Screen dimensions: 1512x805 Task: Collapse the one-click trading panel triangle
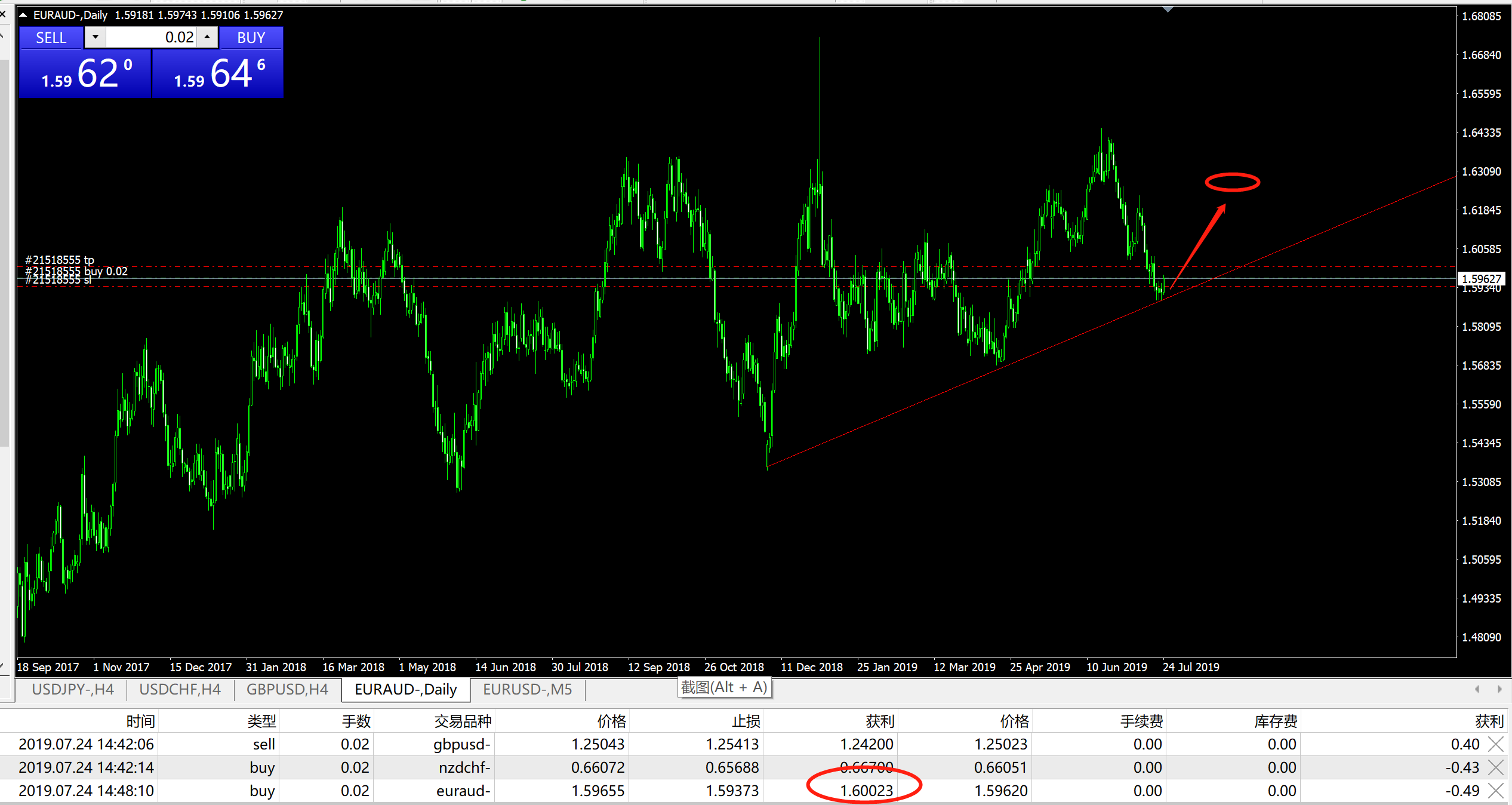point(23,15)
